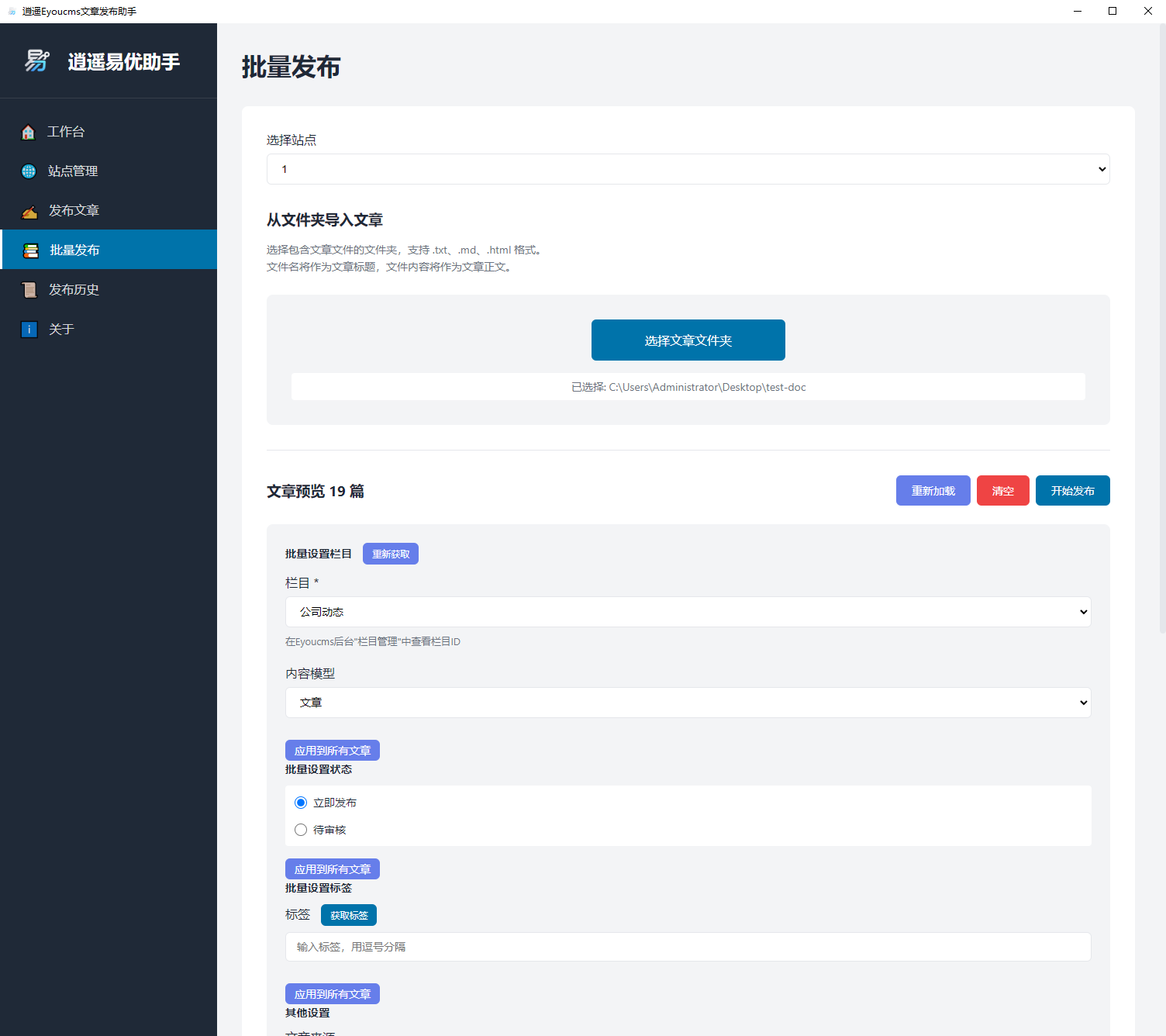Open the 内容模型 dropdown showing 文章
The width and height of the screenshot is (1166, 1036).
[688, 703]
